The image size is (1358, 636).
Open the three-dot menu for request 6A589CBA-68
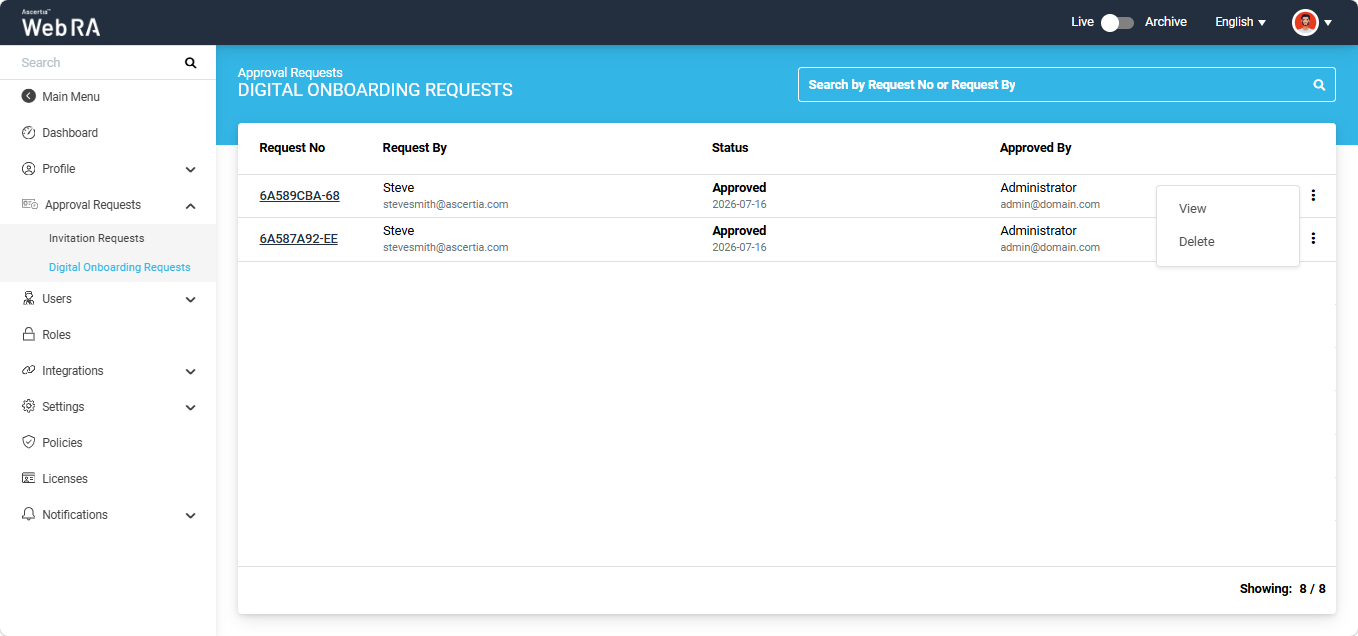click(1313, 196)
